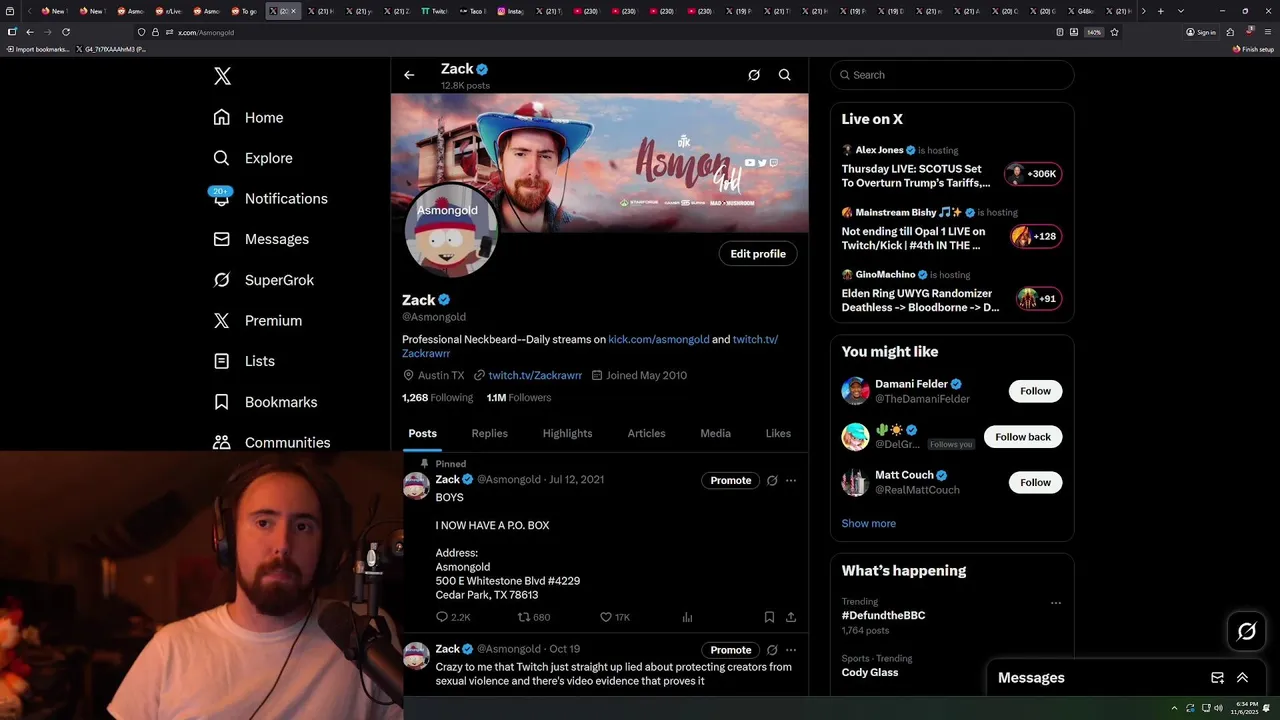View the 1,268 Following list
The image size is (1280, 720).
437,398
